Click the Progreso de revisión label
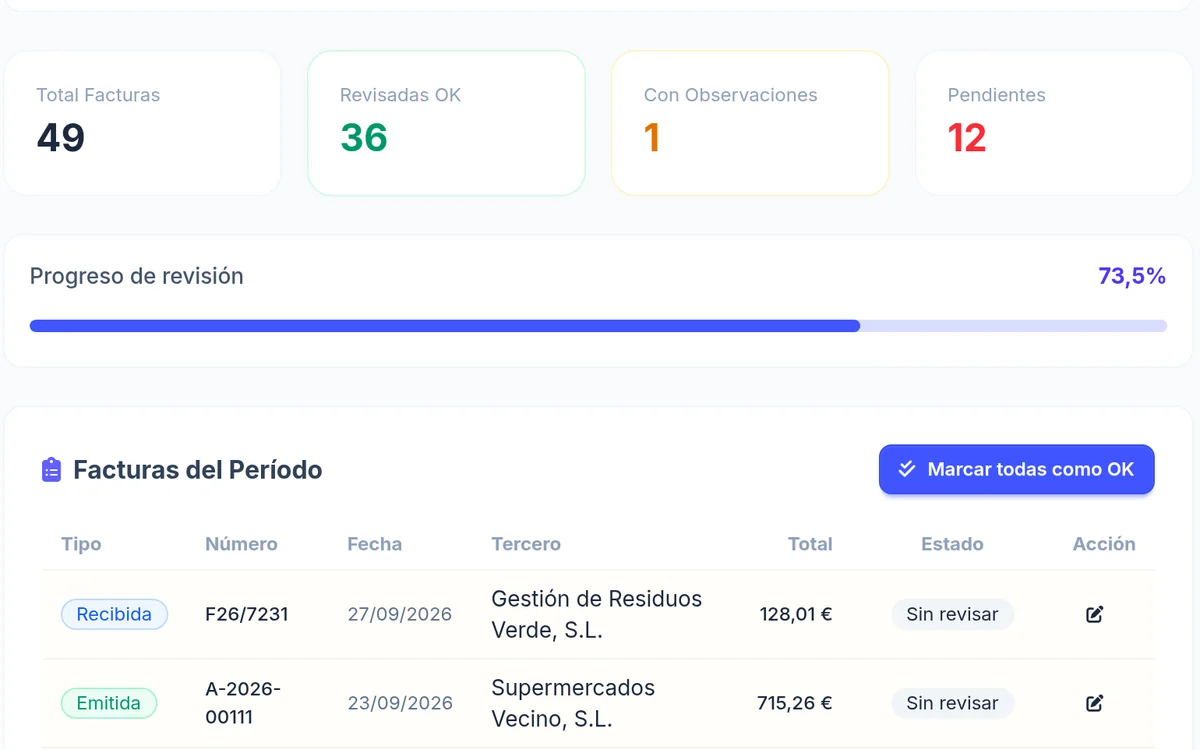1200x750 pixels. pyautogui.click(x=137, y=276)
